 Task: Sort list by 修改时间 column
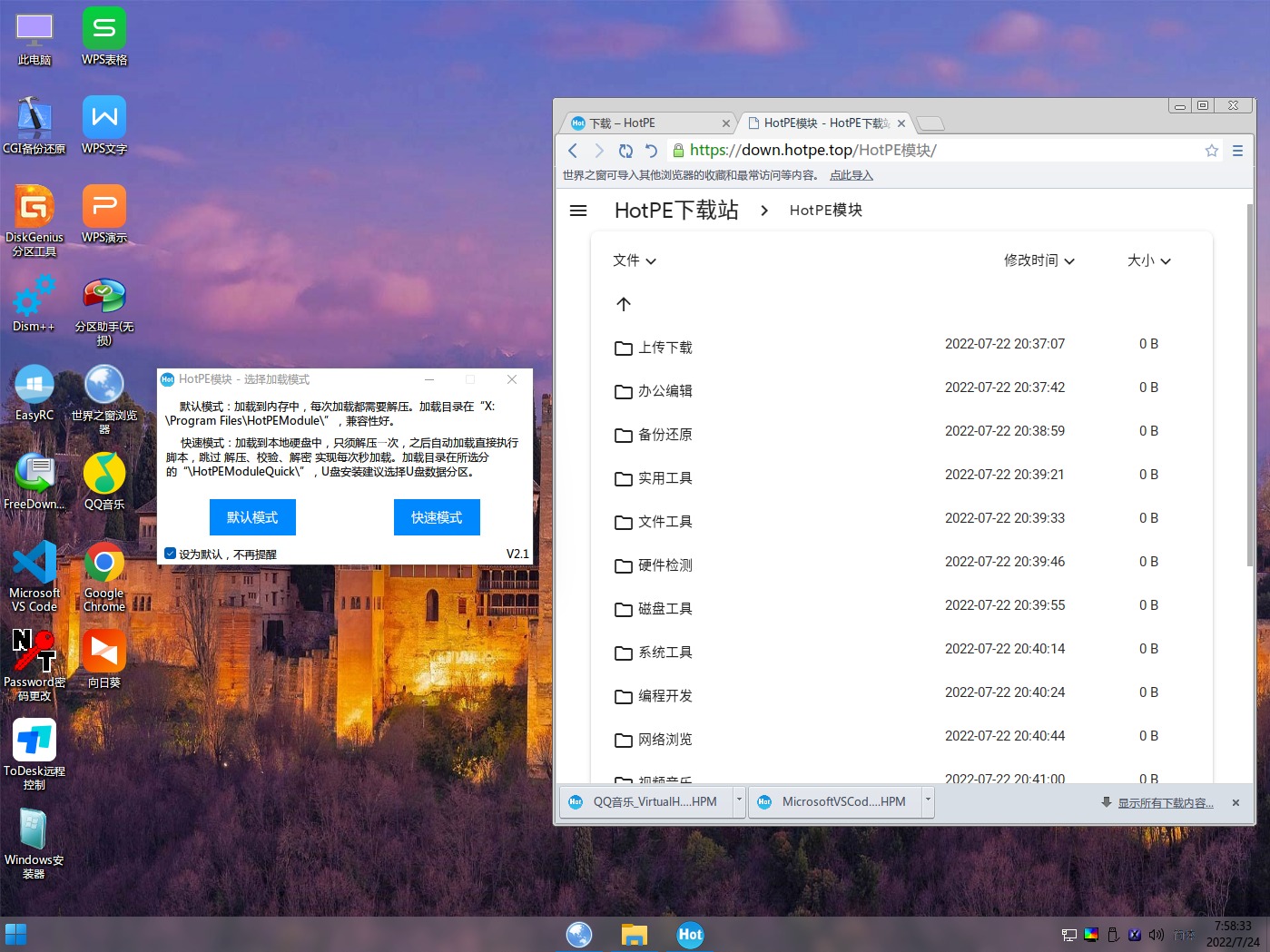click(x=1039, y=260)
